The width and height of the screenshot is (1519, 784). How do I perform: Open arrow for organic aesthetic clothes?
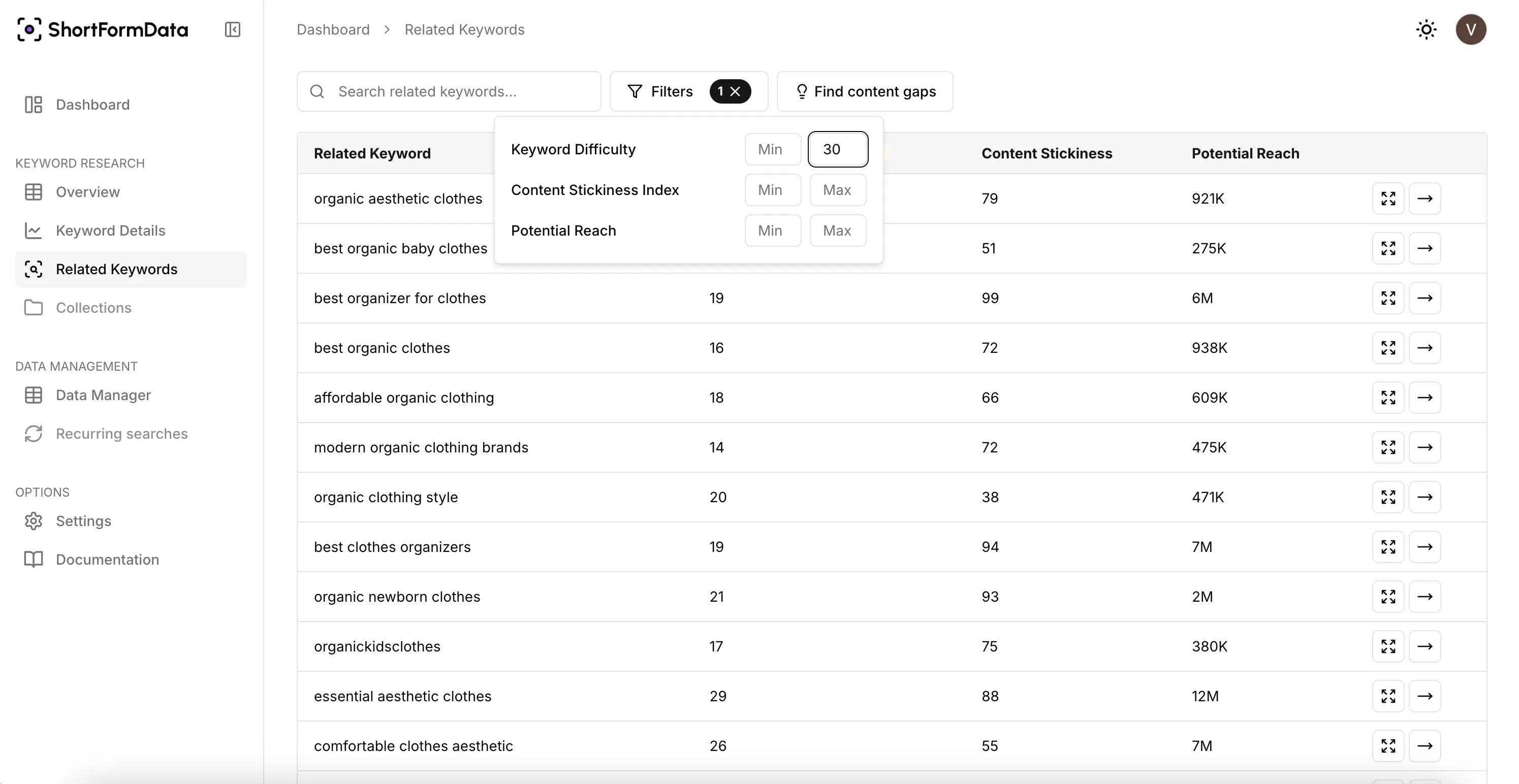coord(1425,199)
